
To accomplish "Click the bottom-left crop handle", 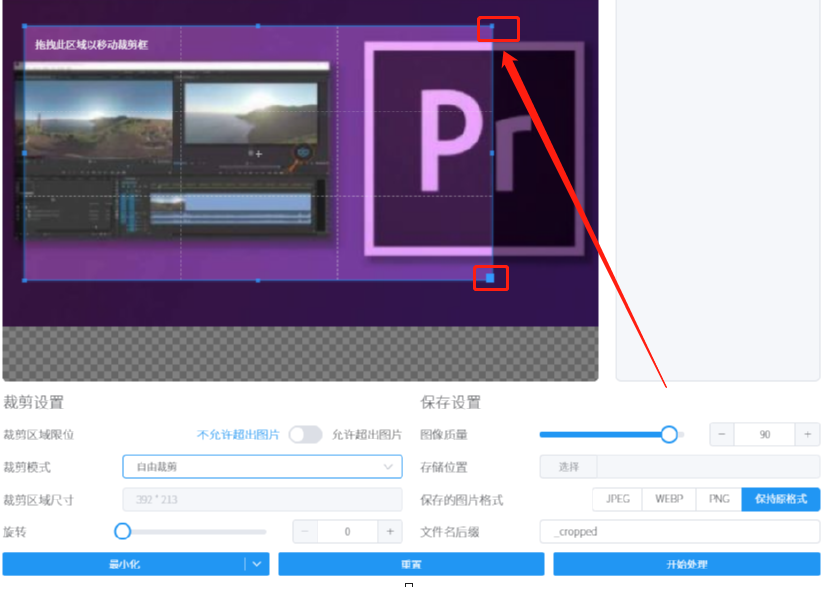I will (25, 280).
